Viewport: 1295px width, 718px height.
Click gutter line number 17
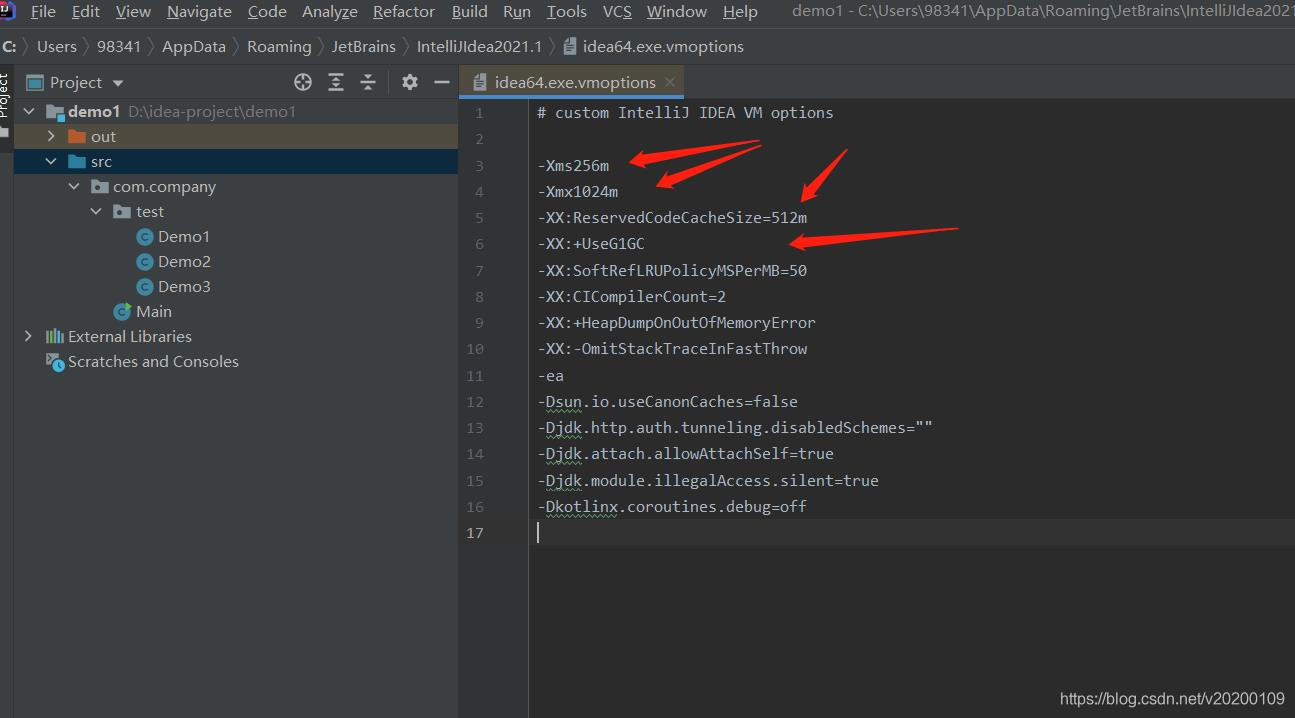click(474, 533)
